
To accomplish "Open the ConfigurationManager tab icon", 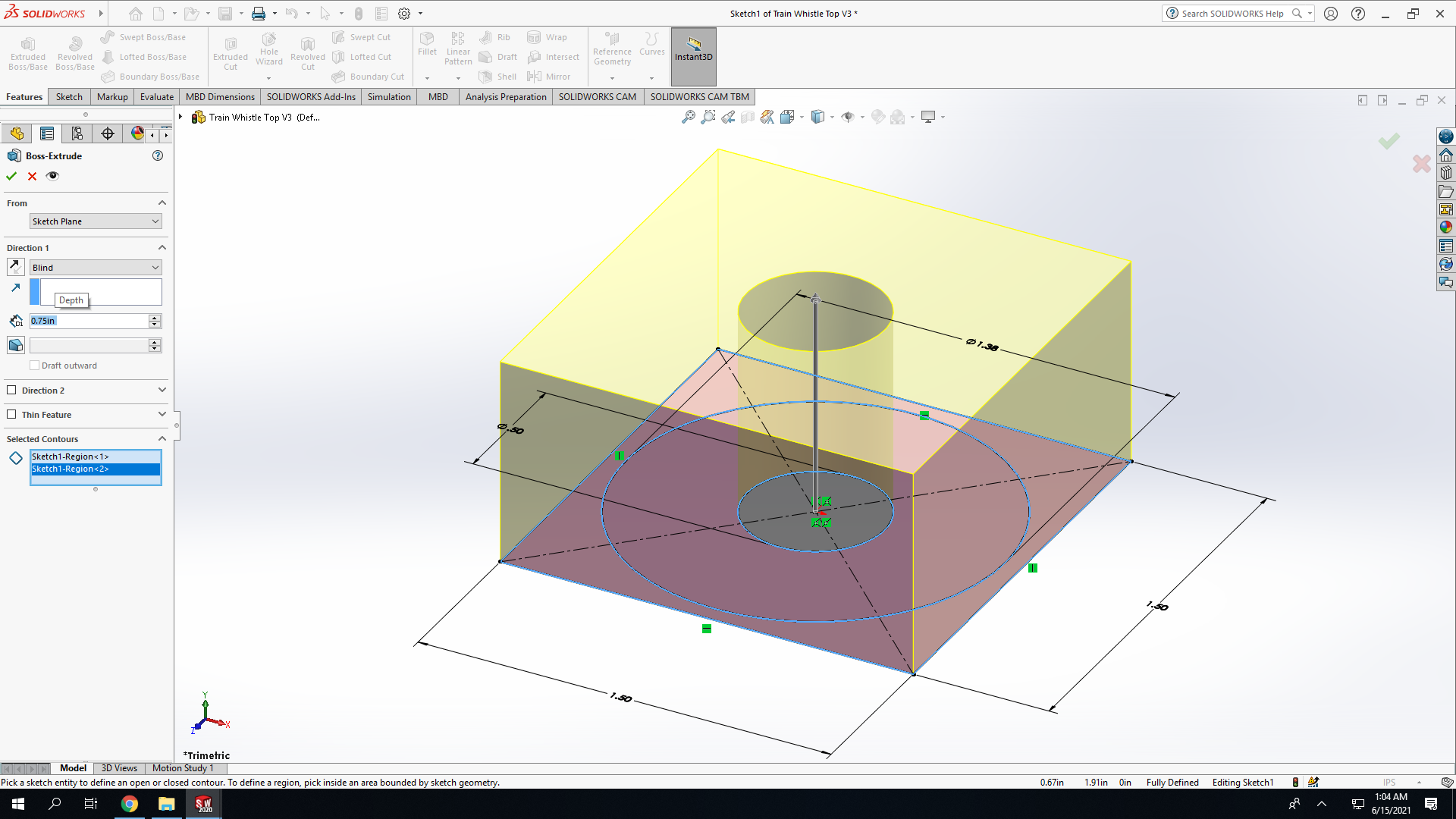I will tap(77, 133).
